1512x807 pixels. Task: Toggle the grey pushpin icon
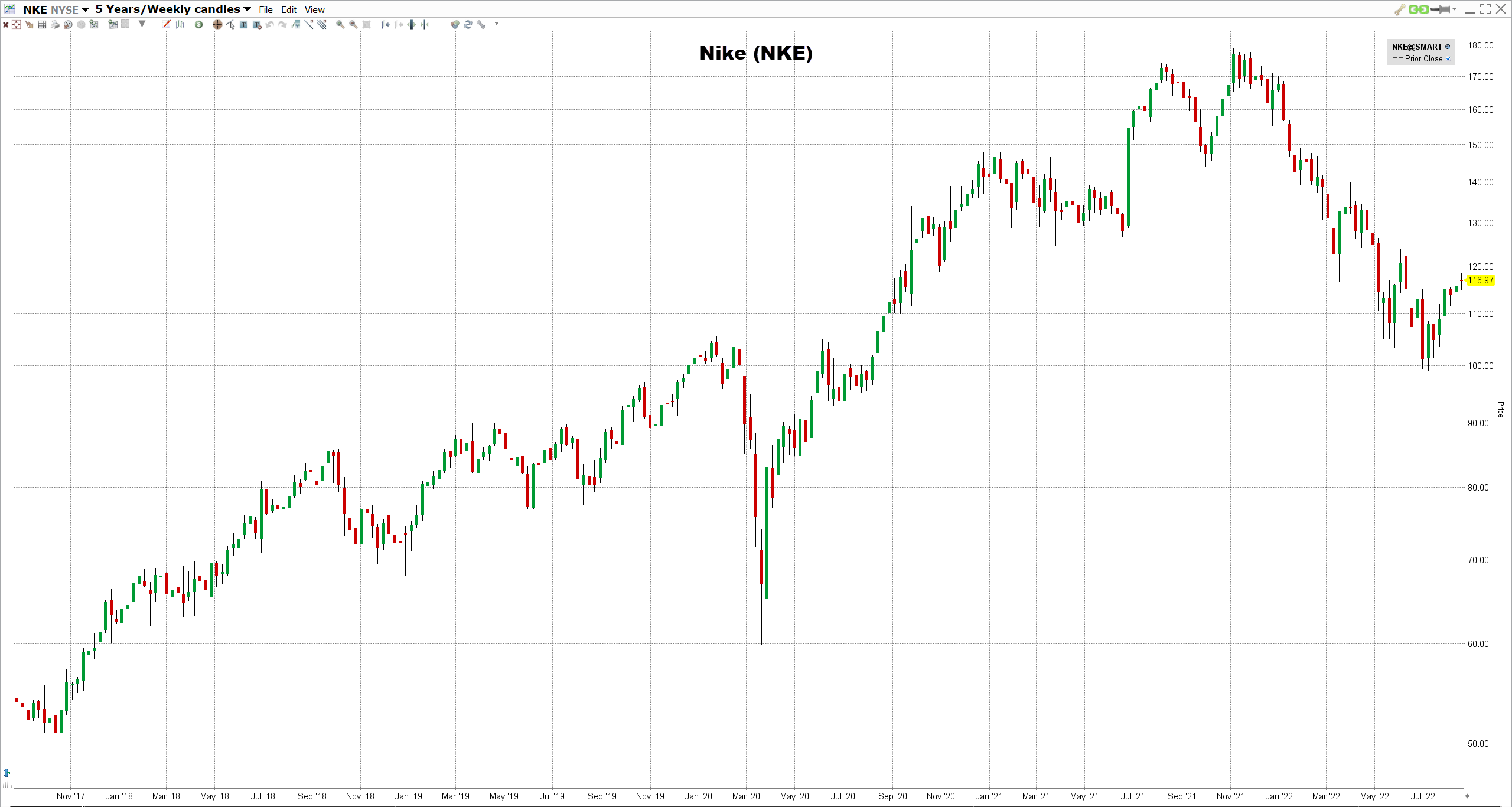pyautogui.click(x=1440, y=9)
